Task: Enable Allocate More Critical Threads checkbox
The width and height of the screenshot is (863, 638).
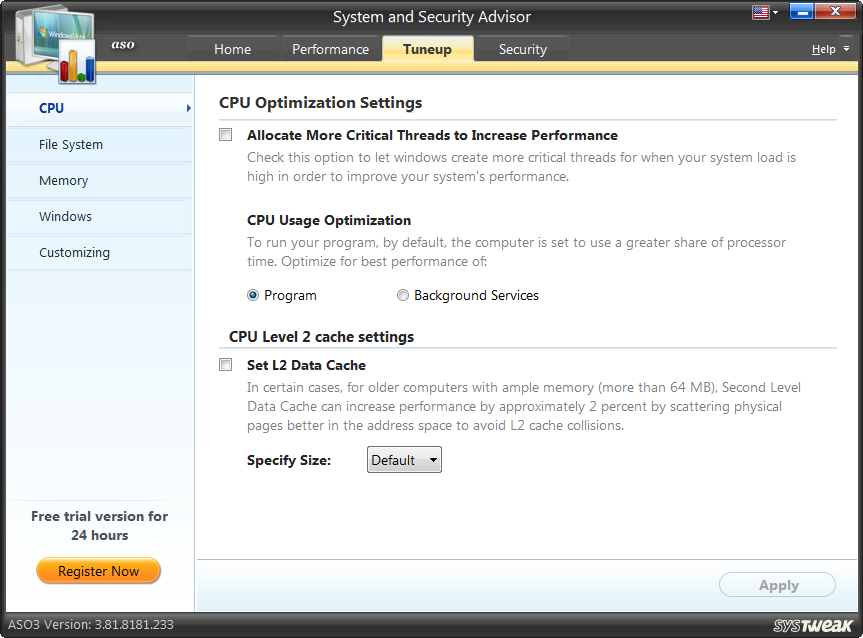Action: coord(225,134)
